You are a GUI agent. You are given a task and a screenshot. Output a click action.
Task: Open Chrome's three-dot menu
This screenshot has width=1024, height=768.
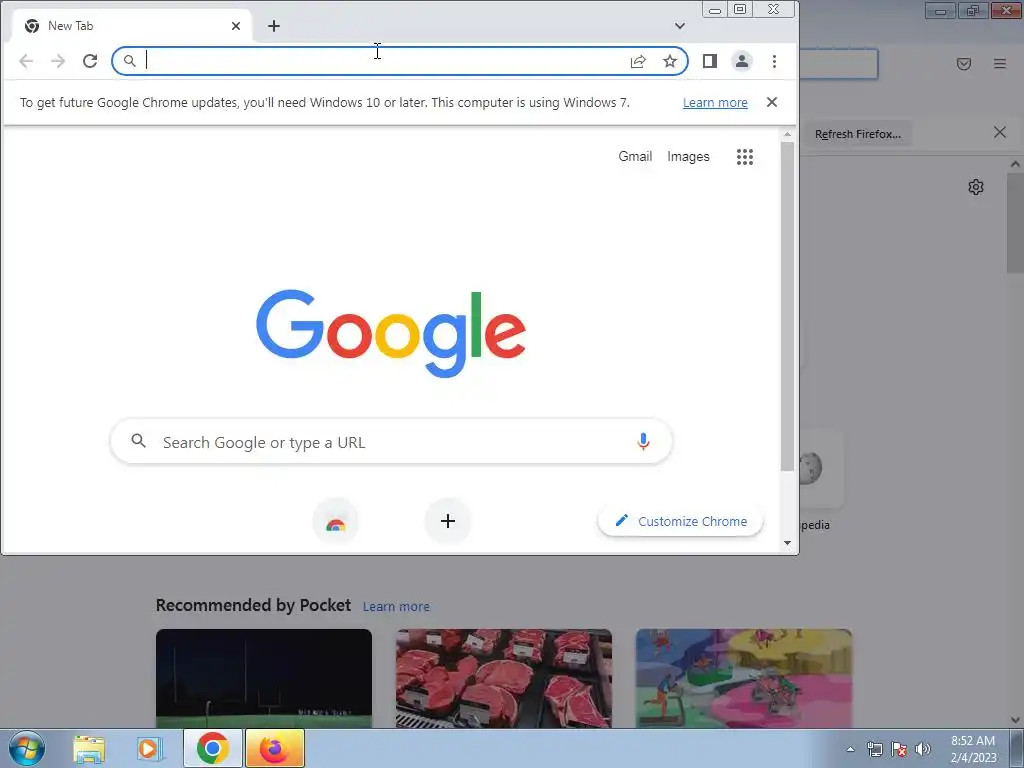pos(775,61)
